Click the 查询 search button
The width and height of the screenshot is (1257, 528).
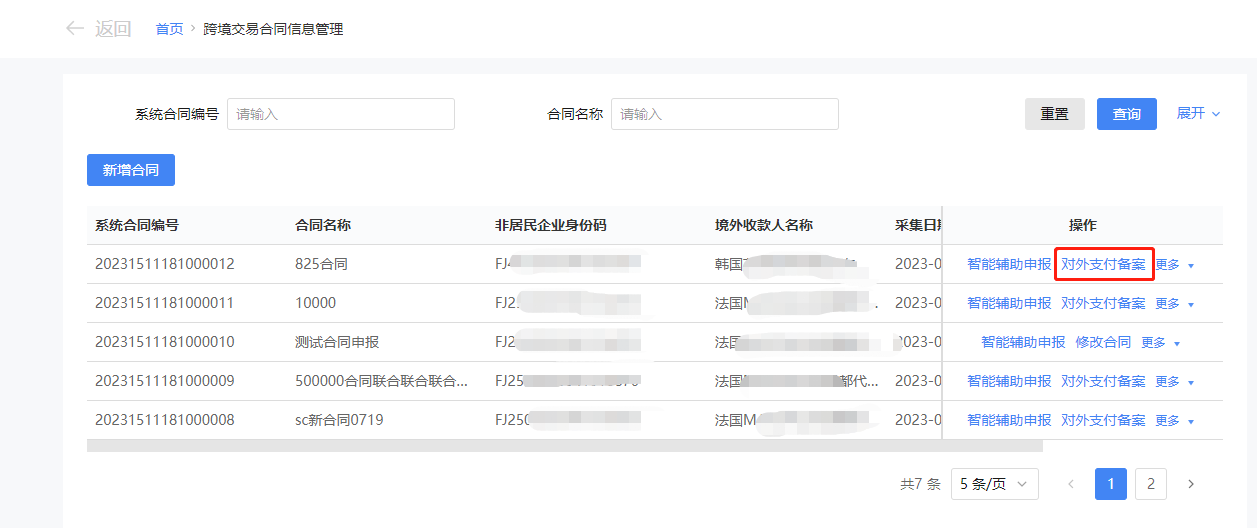(x=1126, y=114)
